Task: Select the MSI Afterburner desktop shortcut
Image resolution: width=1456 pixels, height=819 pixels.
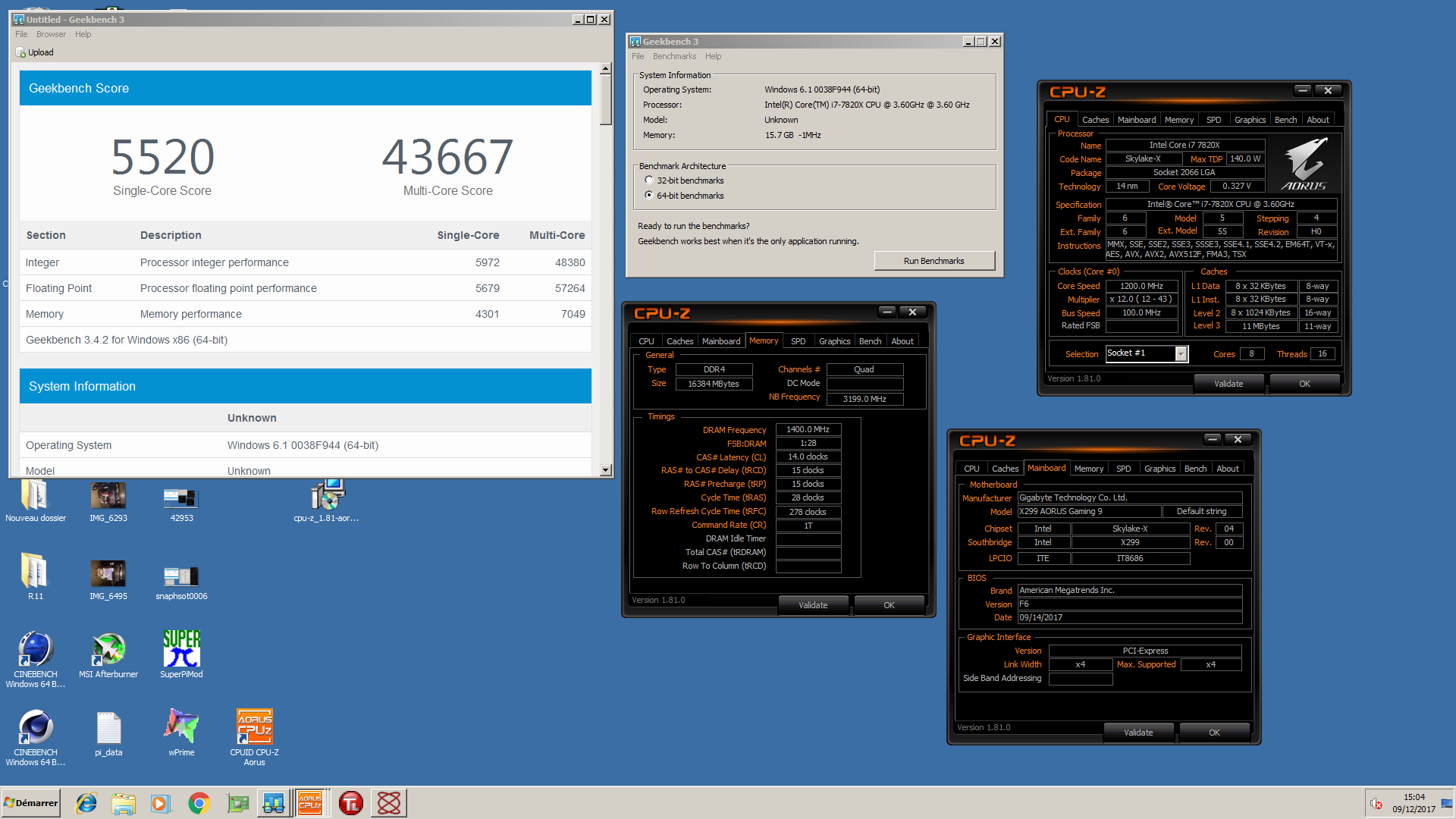Action: click(108, 654)
